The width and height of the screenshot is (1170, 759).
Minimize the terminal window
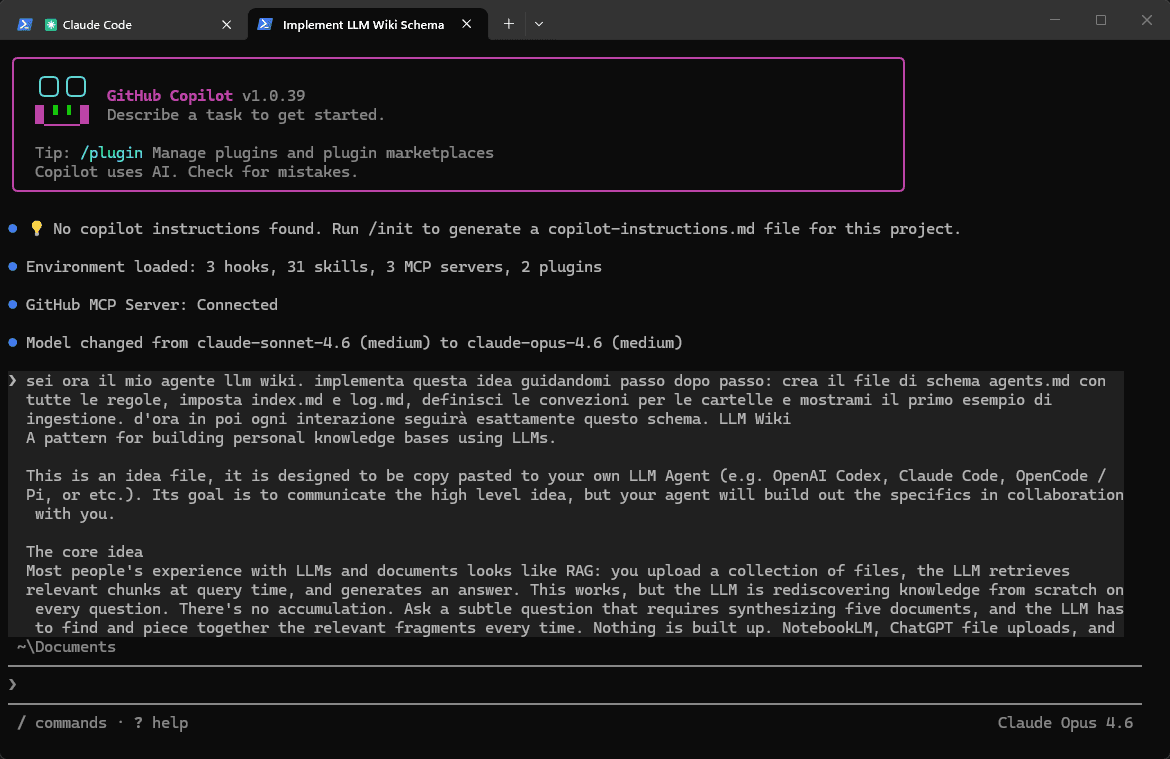1055,20
